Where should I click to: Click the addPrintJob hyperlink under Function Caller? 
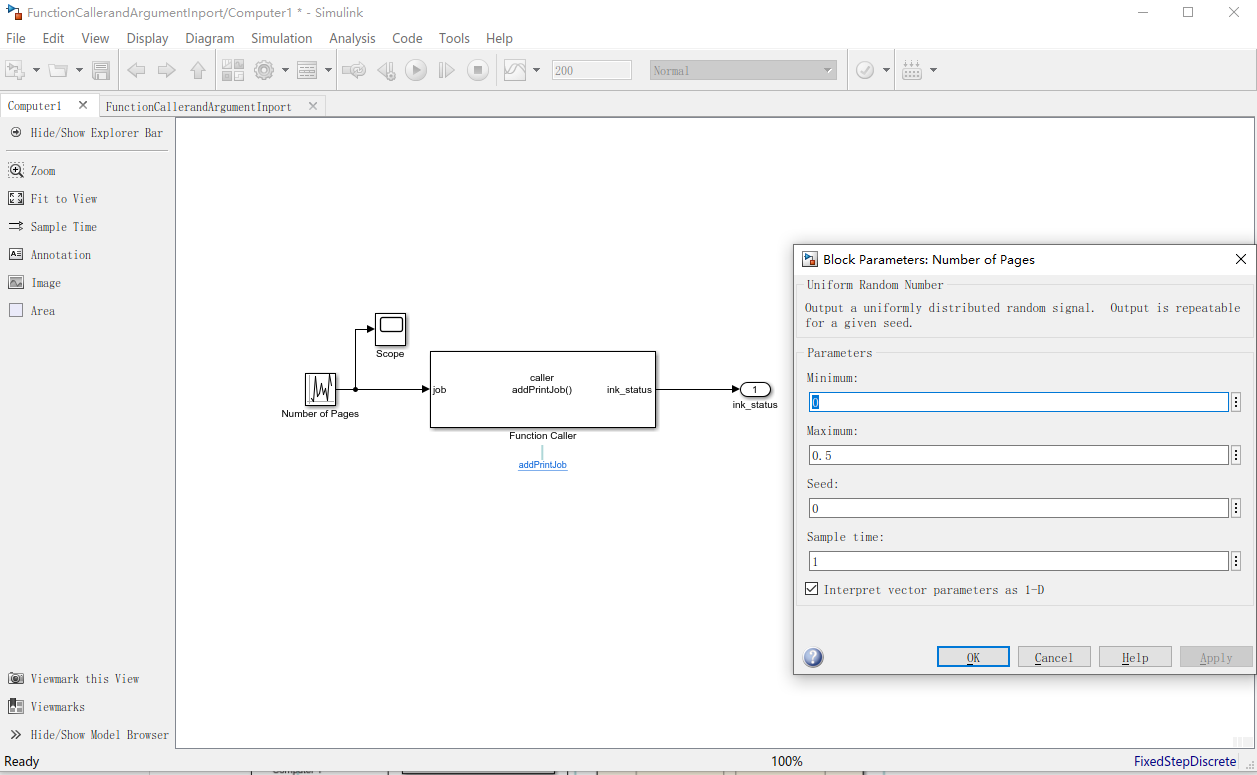point(542,464)
